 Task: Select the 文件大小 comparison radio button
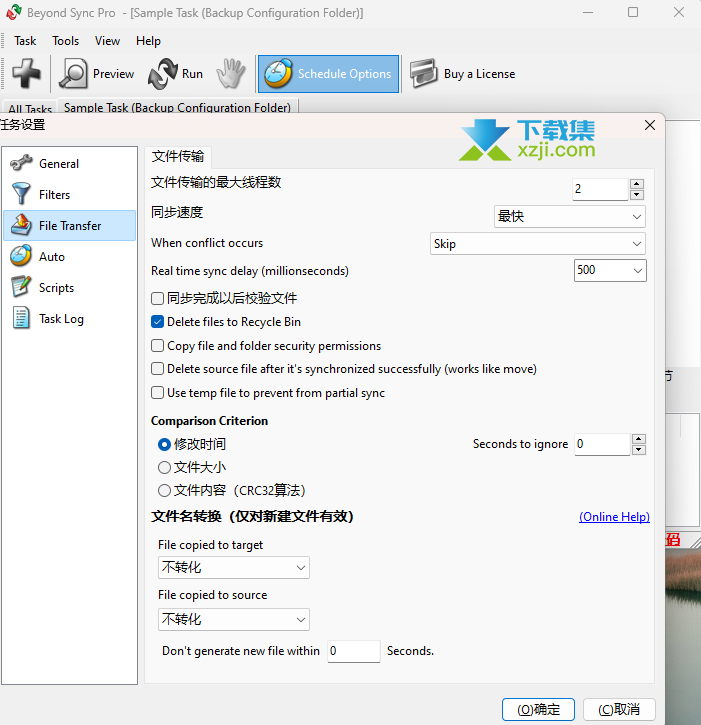(164, 467)
